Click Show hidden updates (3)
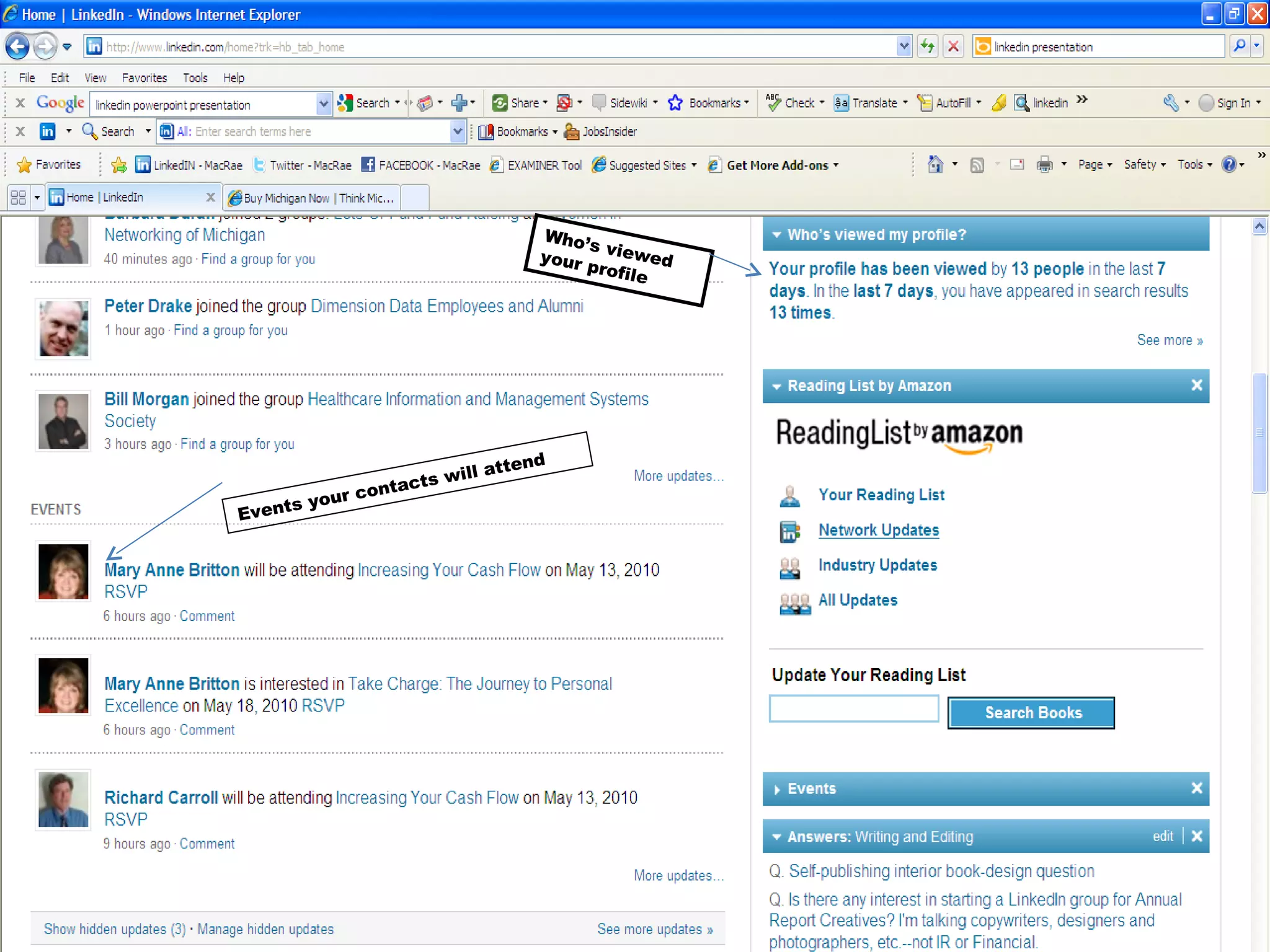 point(115,929)
